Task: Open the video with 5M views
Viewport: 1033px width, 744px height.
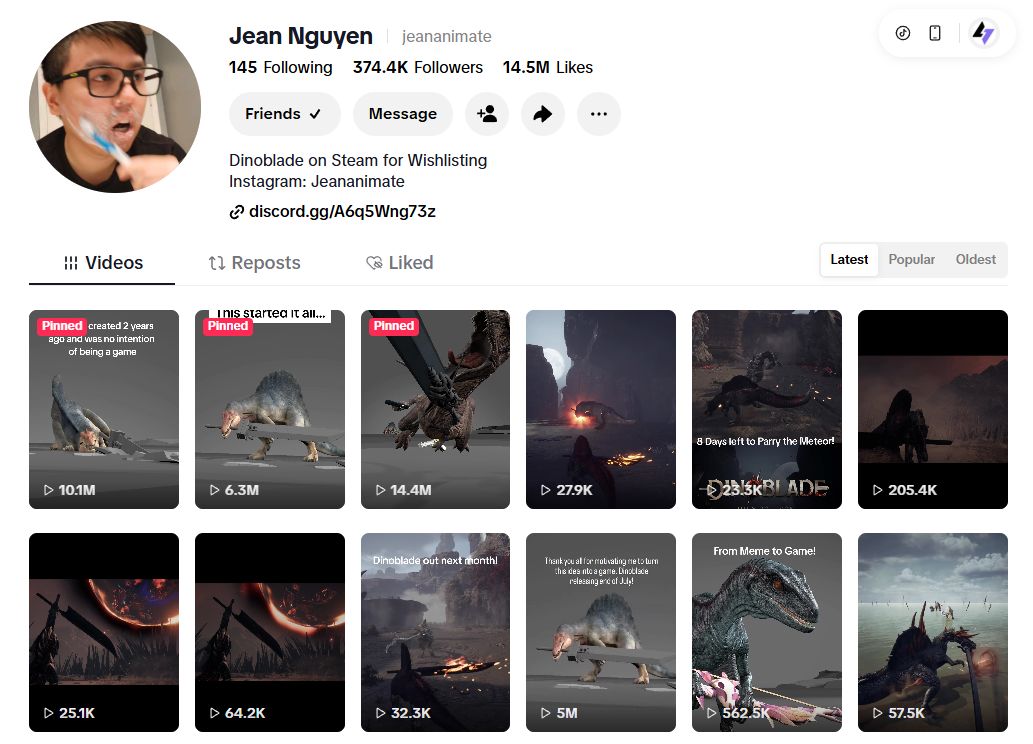Action: (601, 633)
